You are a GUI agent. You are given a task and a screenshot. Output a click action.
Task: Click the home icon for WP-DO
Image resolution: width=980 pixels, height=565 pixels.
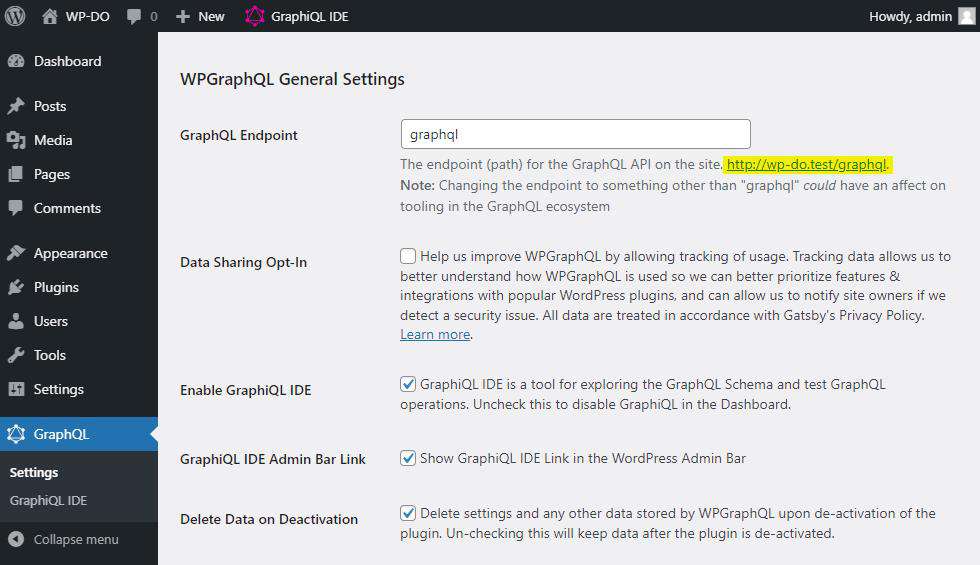[49, 16]
